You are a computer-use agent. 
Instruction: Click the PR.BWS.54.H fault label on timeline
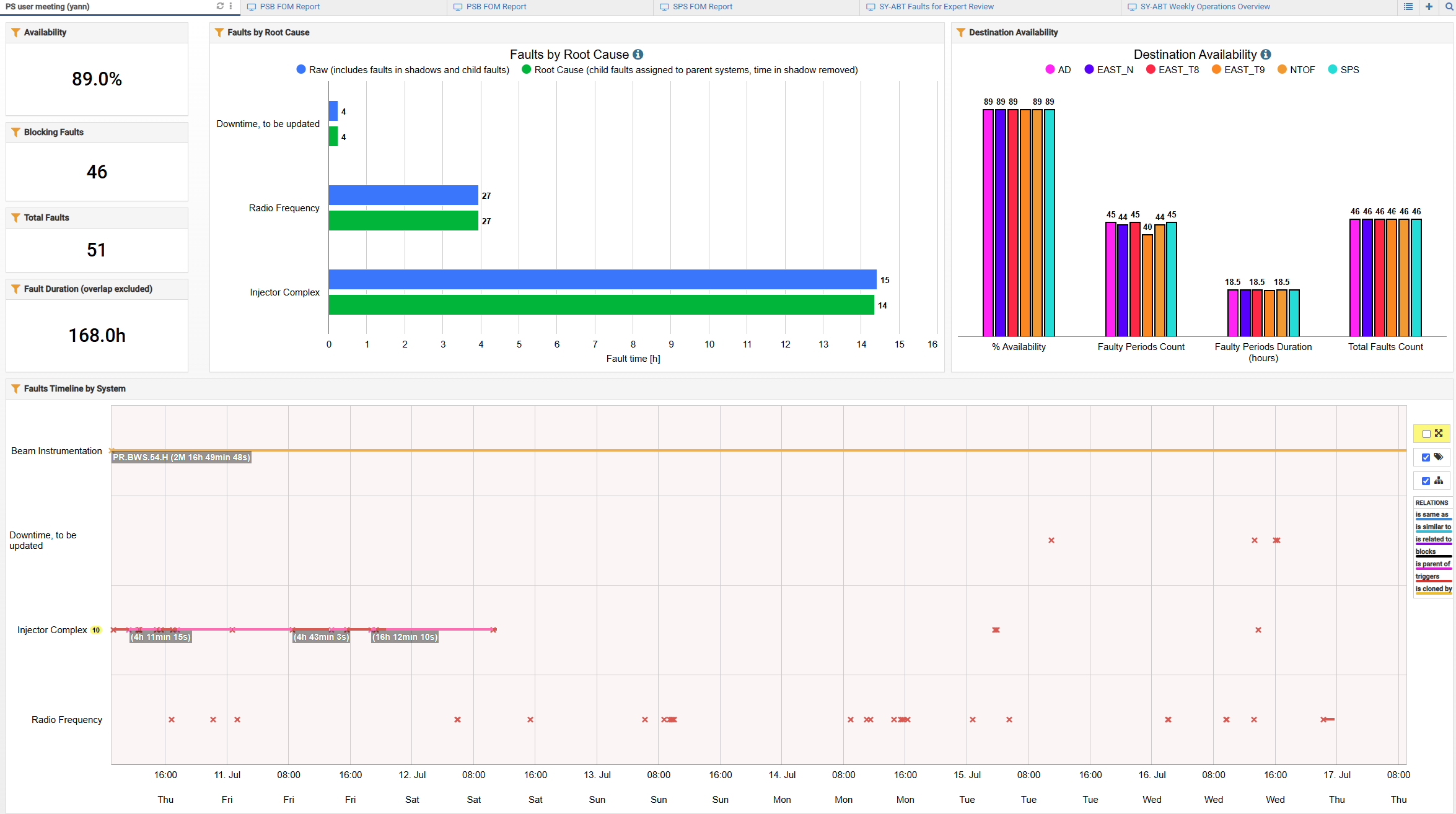pos(181,457)
